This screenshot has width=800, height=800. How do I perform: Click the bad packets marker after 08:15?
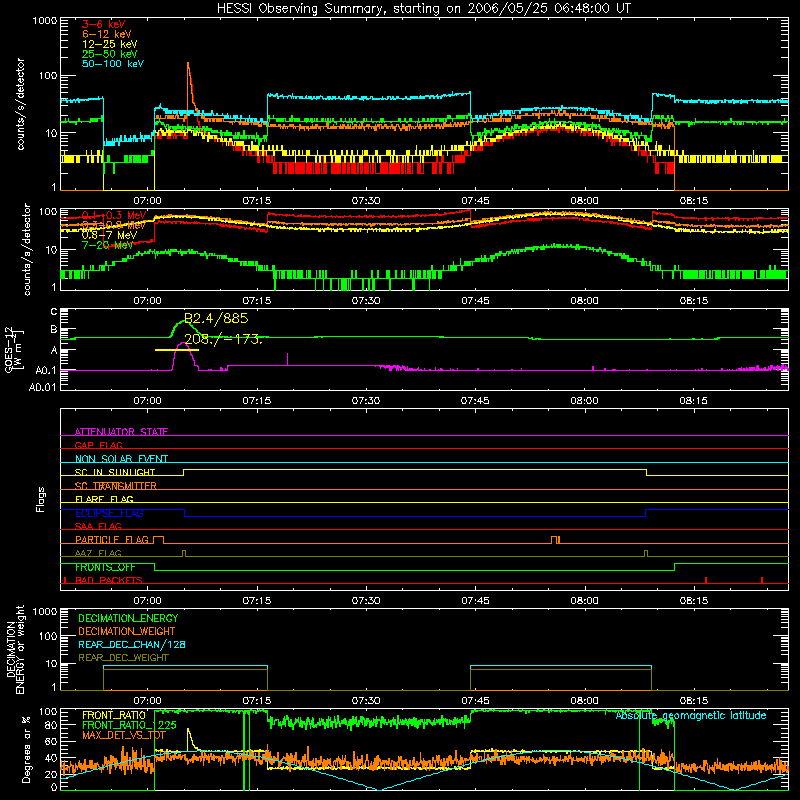706,580
